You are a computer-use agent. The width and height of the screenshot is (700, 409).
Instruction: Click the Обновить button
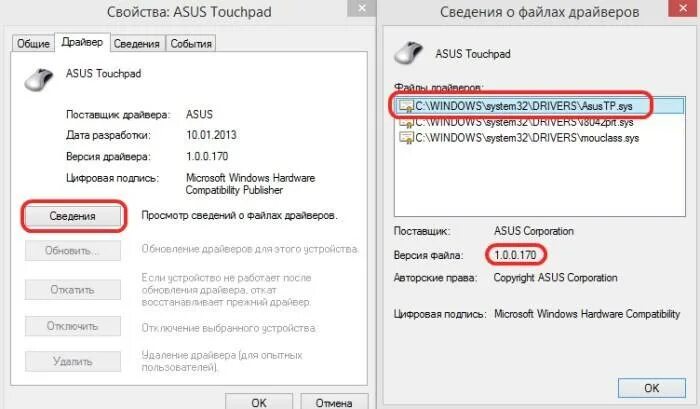[x=73, y=250]
